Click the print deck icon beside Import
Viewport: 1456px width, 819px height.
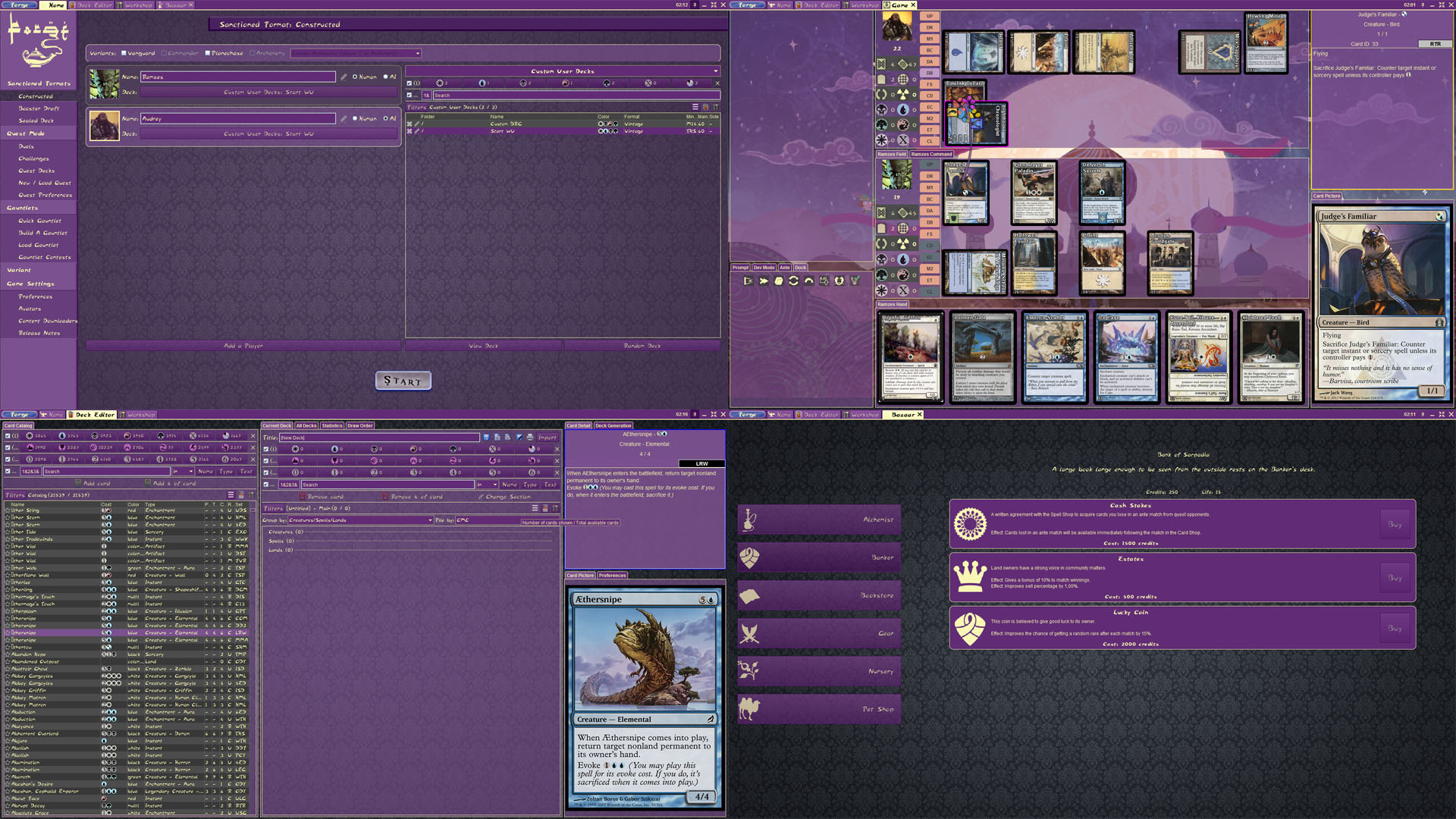[530, 438]
